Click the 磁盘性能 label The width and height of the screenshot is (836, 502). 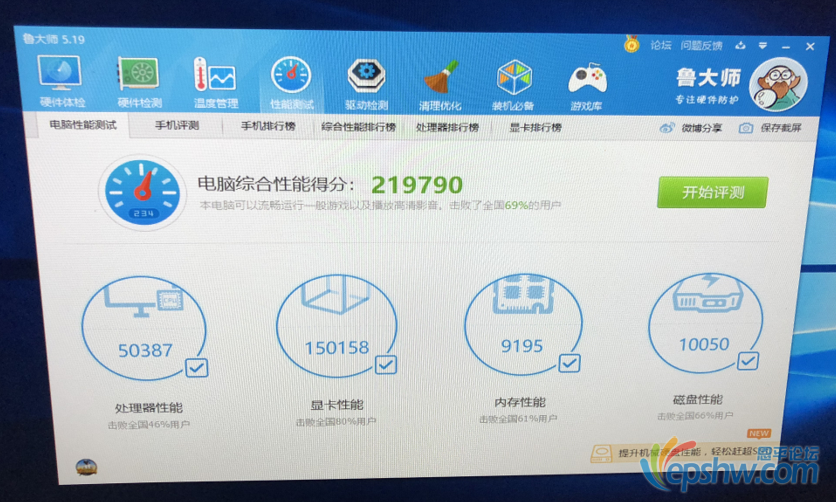pos(698,399)
